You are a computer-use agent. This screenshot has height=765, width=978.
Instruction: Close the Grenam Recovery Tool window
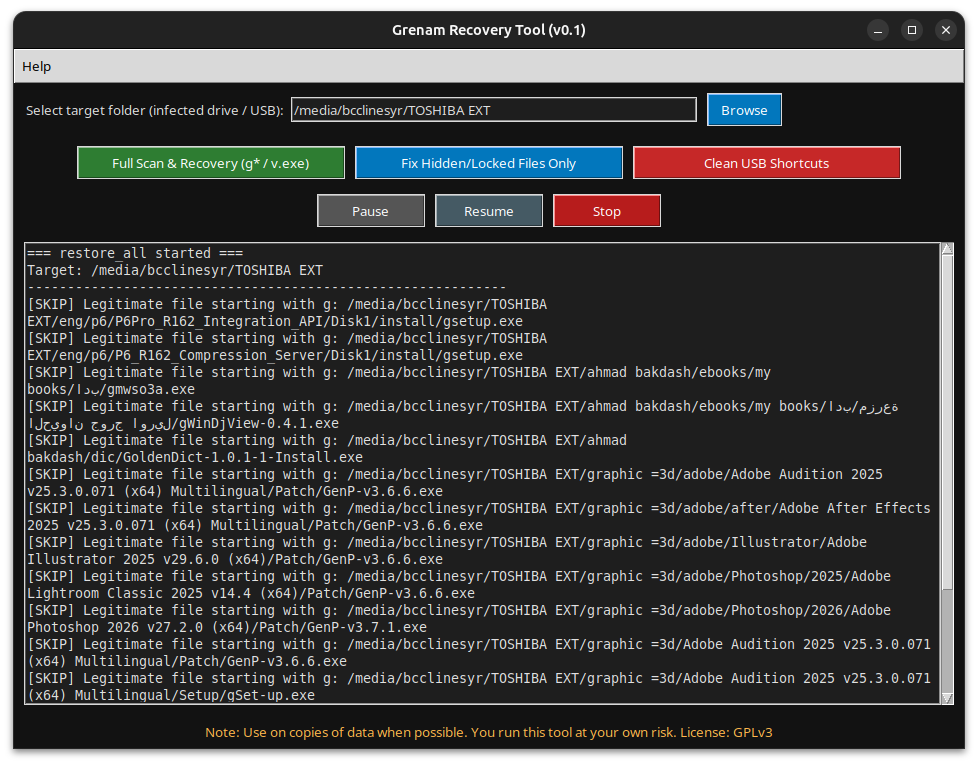click(945, 30)
